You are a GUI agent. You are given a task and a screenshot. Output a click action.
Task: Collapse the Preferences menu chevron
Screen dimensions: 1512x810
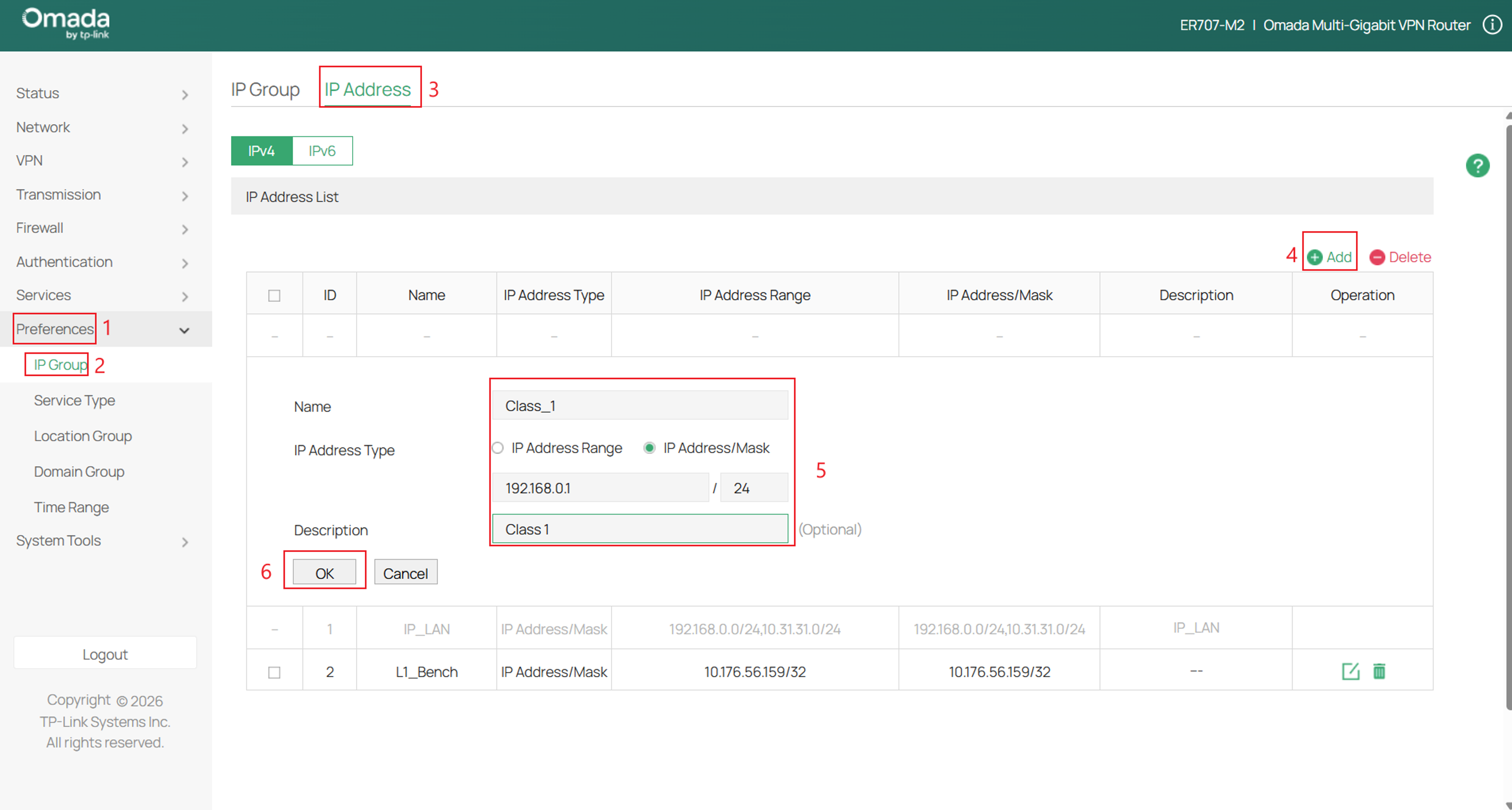[184, 330]
